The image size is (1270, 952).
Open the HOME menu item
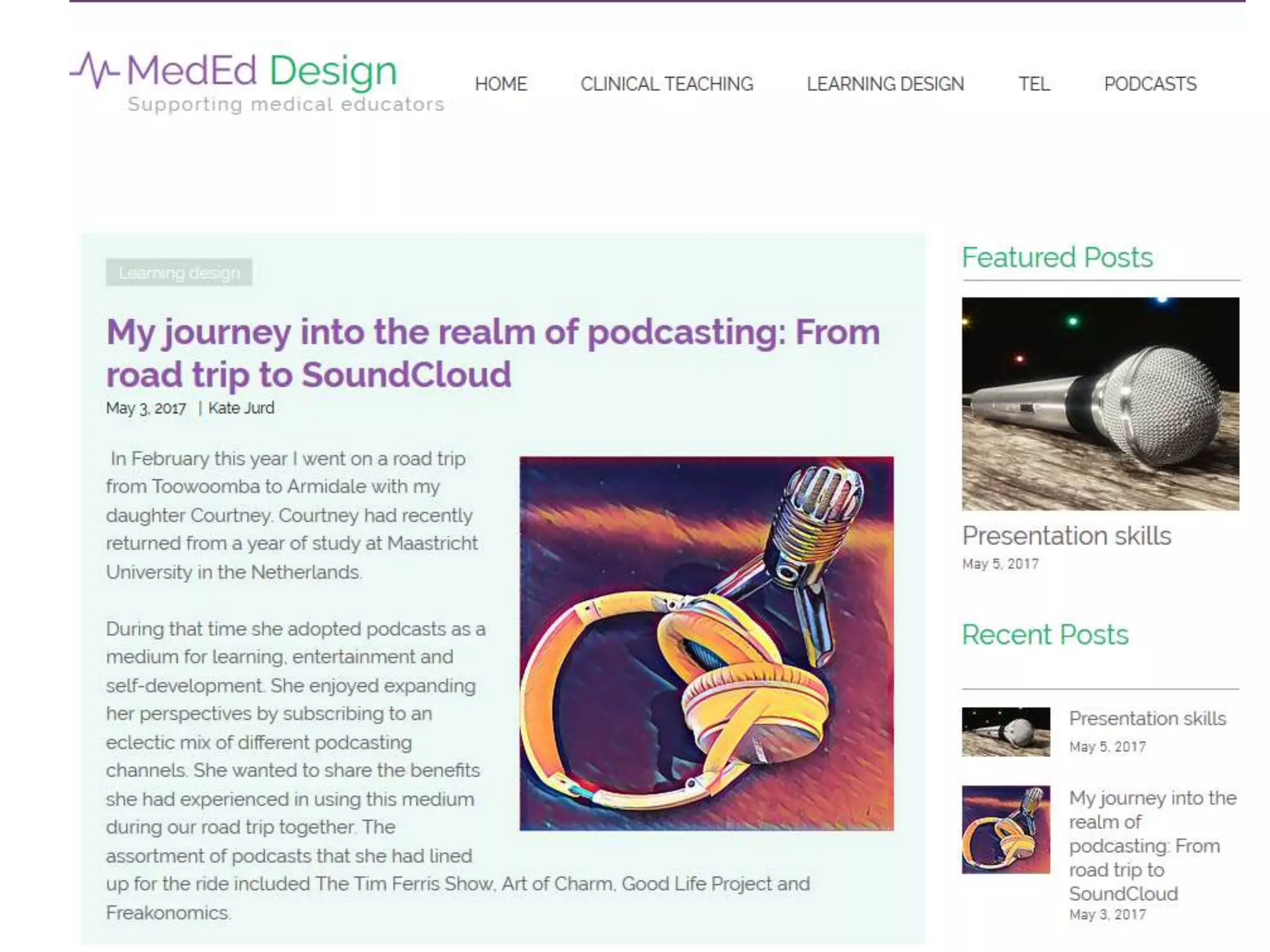500,84
